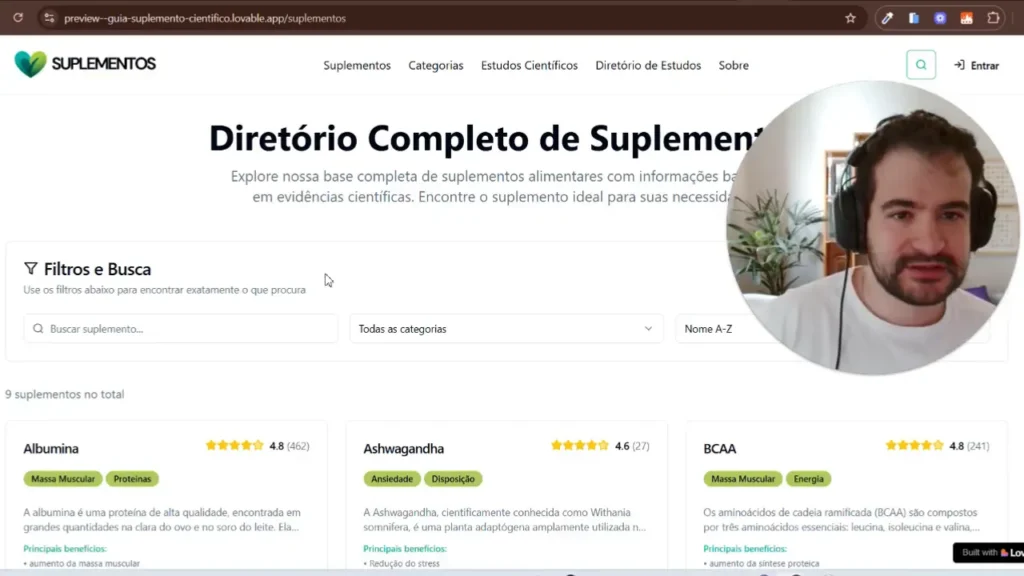
Task: Click the green heart Suplementos logo
Action: 30,64
